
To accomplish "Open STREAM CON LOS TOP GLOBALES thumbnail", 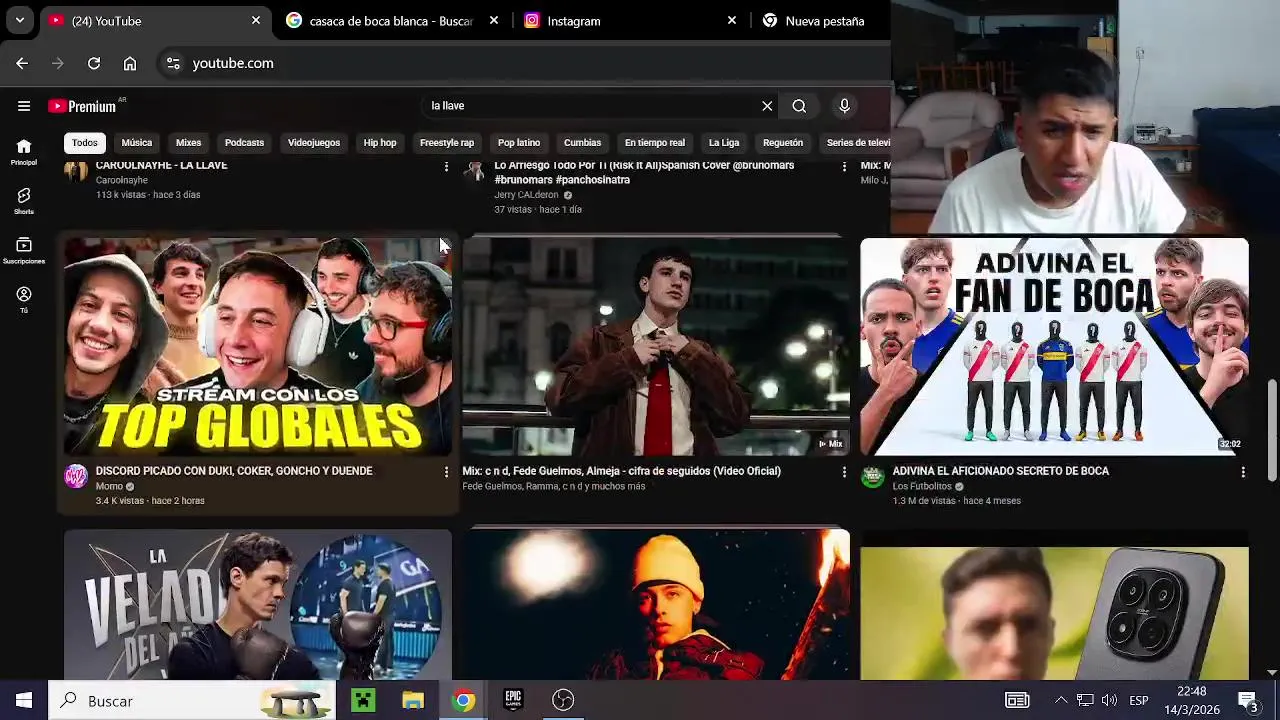I will (258, 347).
